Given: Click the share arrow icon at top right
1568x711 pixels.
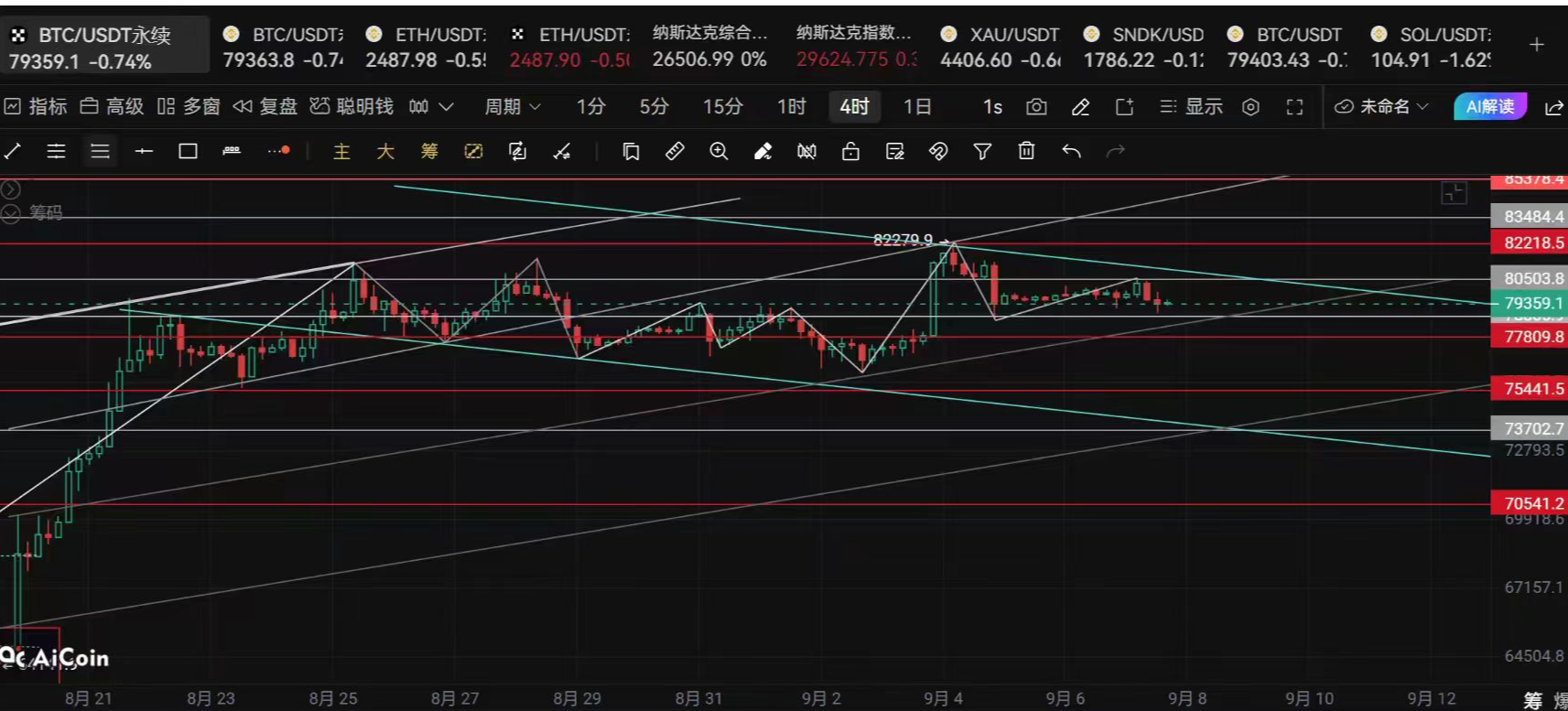Looking at the screenshot, I should point(1553,107).
